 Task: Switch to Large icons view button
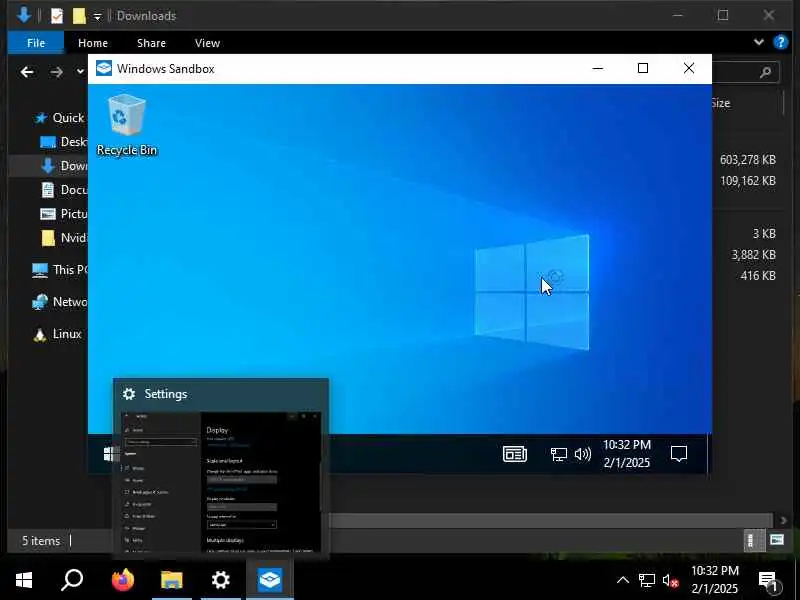pyautogui.click(x=777, y=540)
